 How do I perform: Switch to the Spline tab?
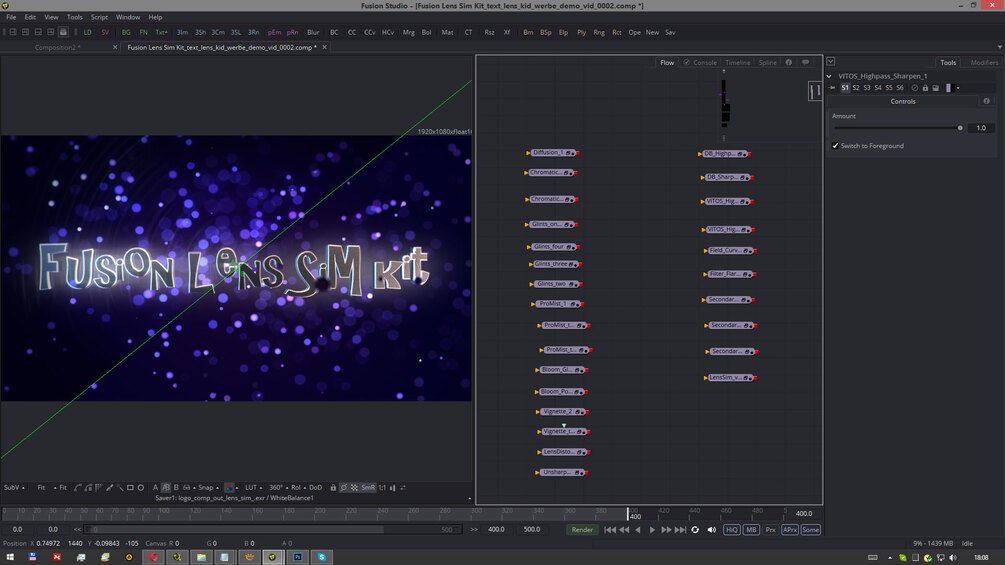coord(767,63)
